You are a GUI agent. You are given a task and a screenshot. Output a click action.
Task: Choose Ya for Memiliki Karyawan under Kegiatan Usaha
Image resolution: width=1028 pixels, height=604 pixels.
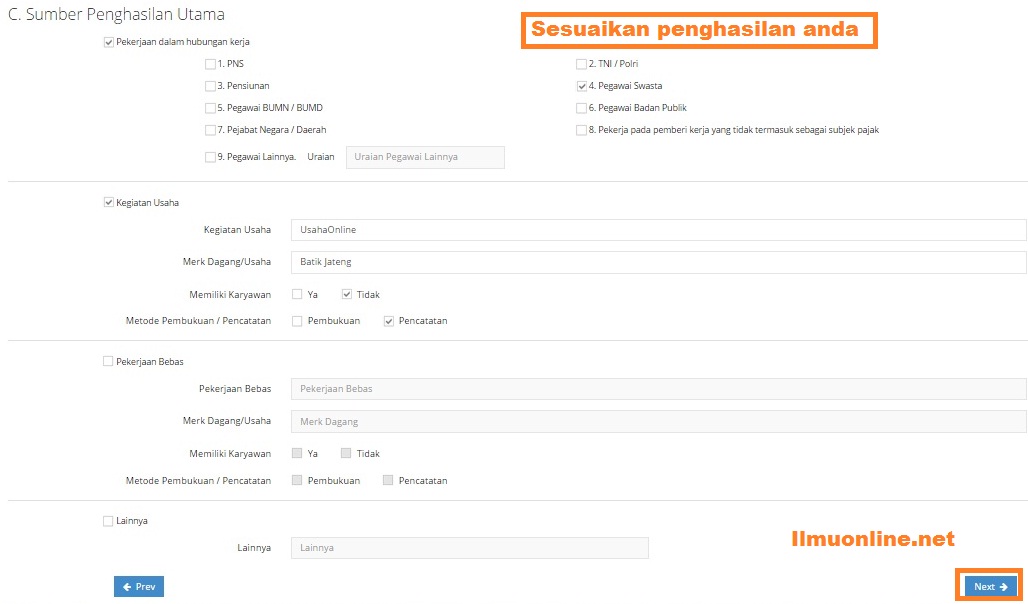pos(297,294)
